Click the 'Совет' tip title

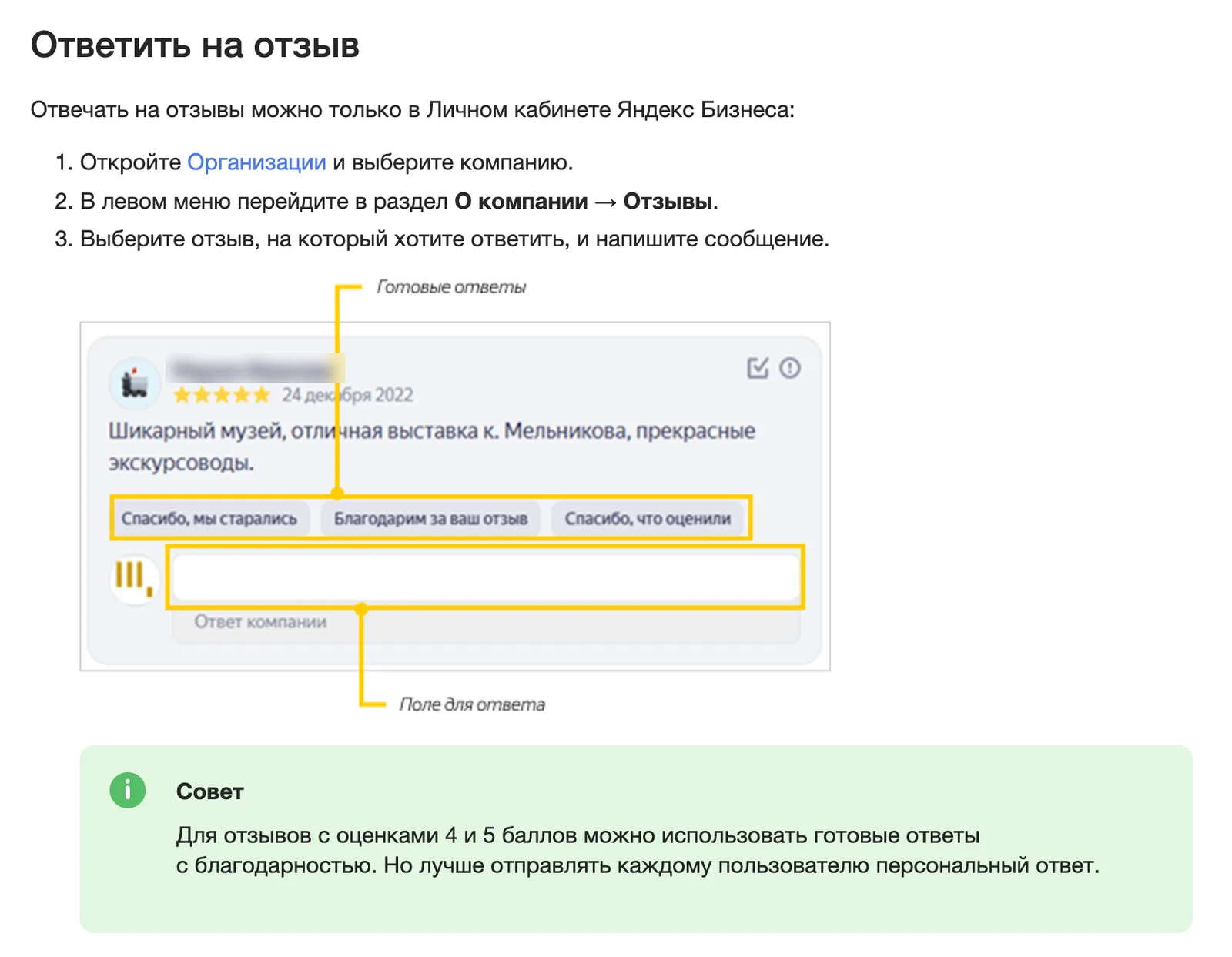click(x=210, y=791)
